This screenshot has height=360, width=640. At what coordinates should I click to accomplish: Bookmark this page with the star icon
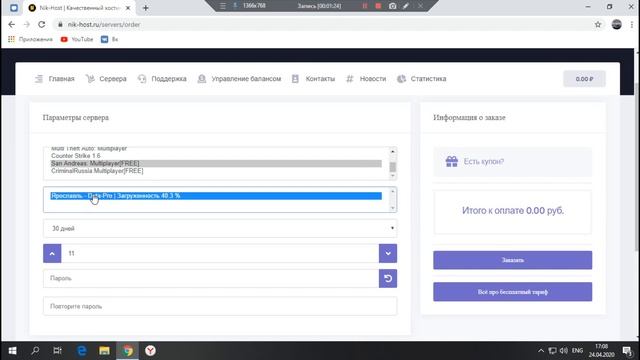point(598,24)
